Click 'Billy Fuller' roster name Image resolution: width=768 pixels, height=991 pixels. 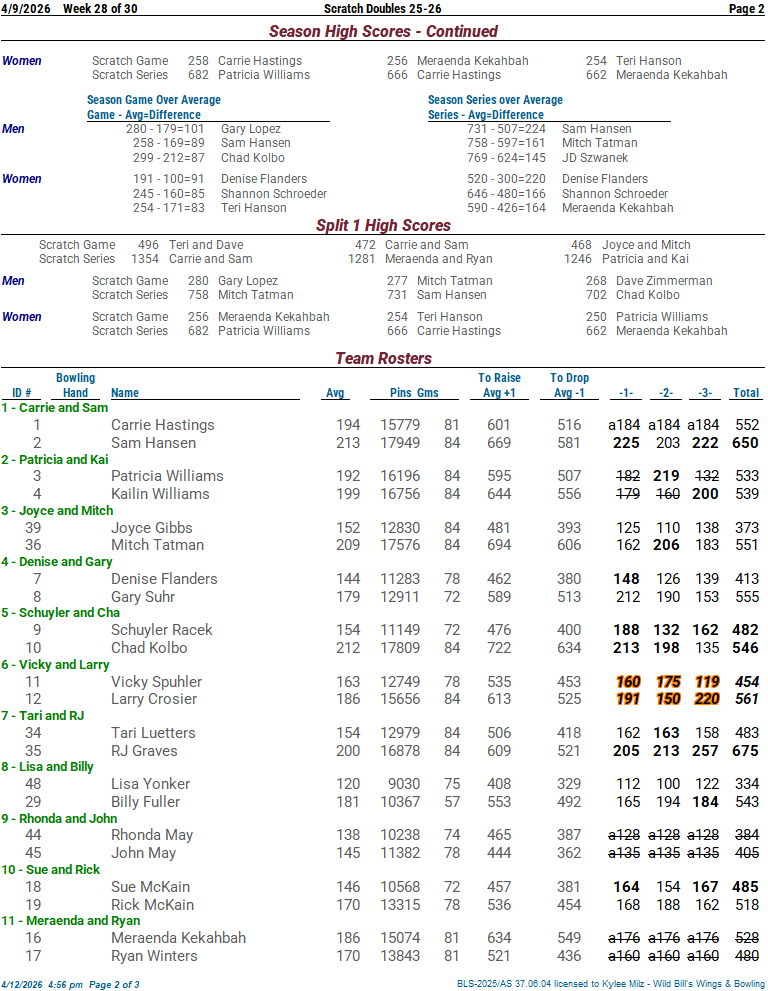(x=145, y=802)
